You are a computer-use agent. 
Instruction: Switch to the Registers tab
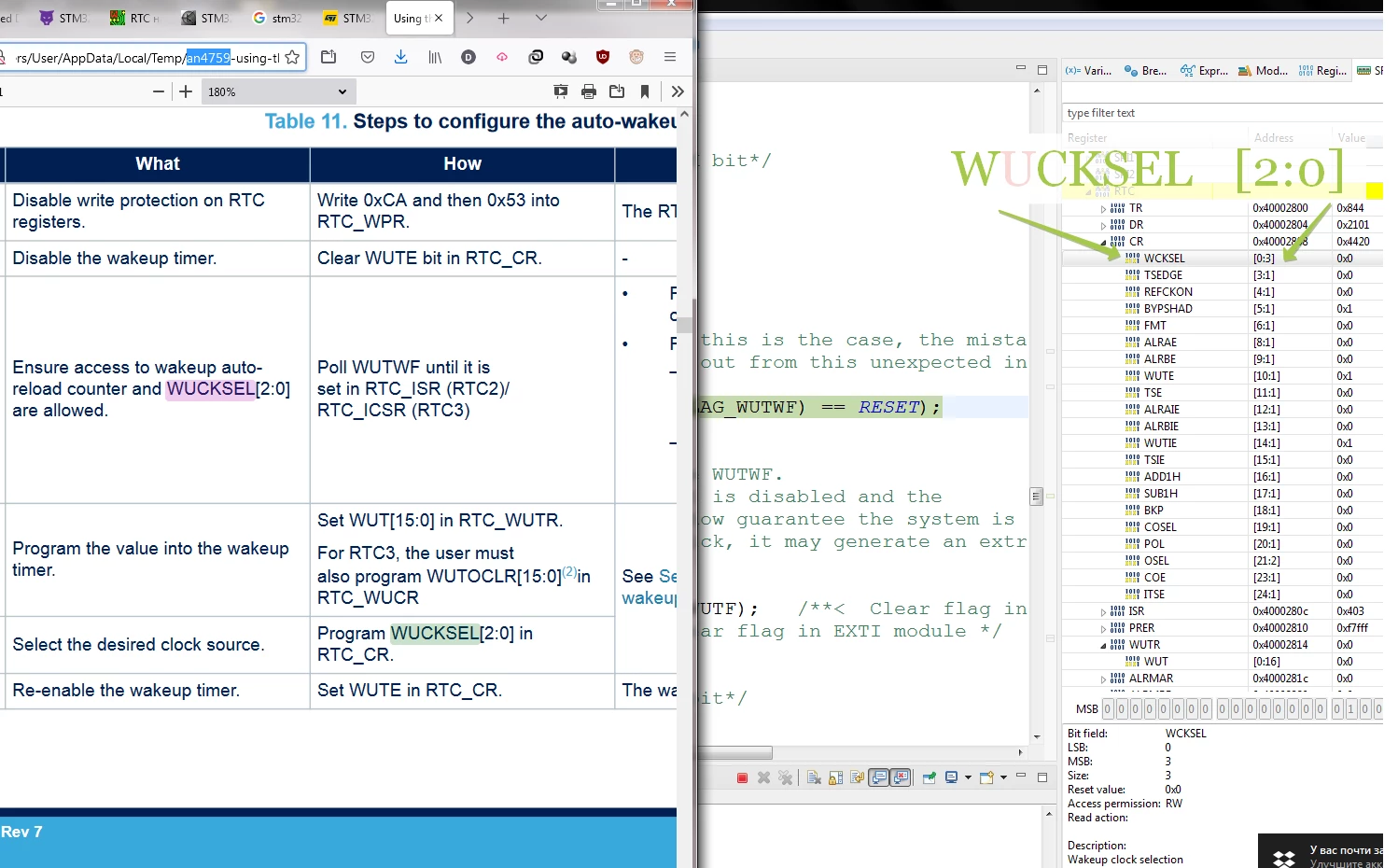tap(1322, 71)
